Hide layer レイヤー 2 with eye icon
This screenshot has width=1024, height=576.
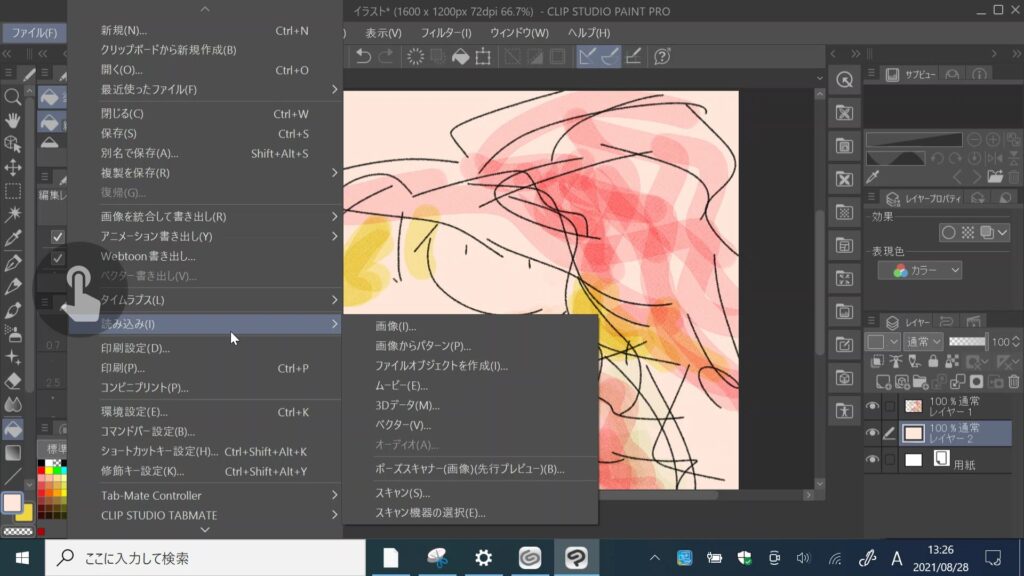point(872,433)
